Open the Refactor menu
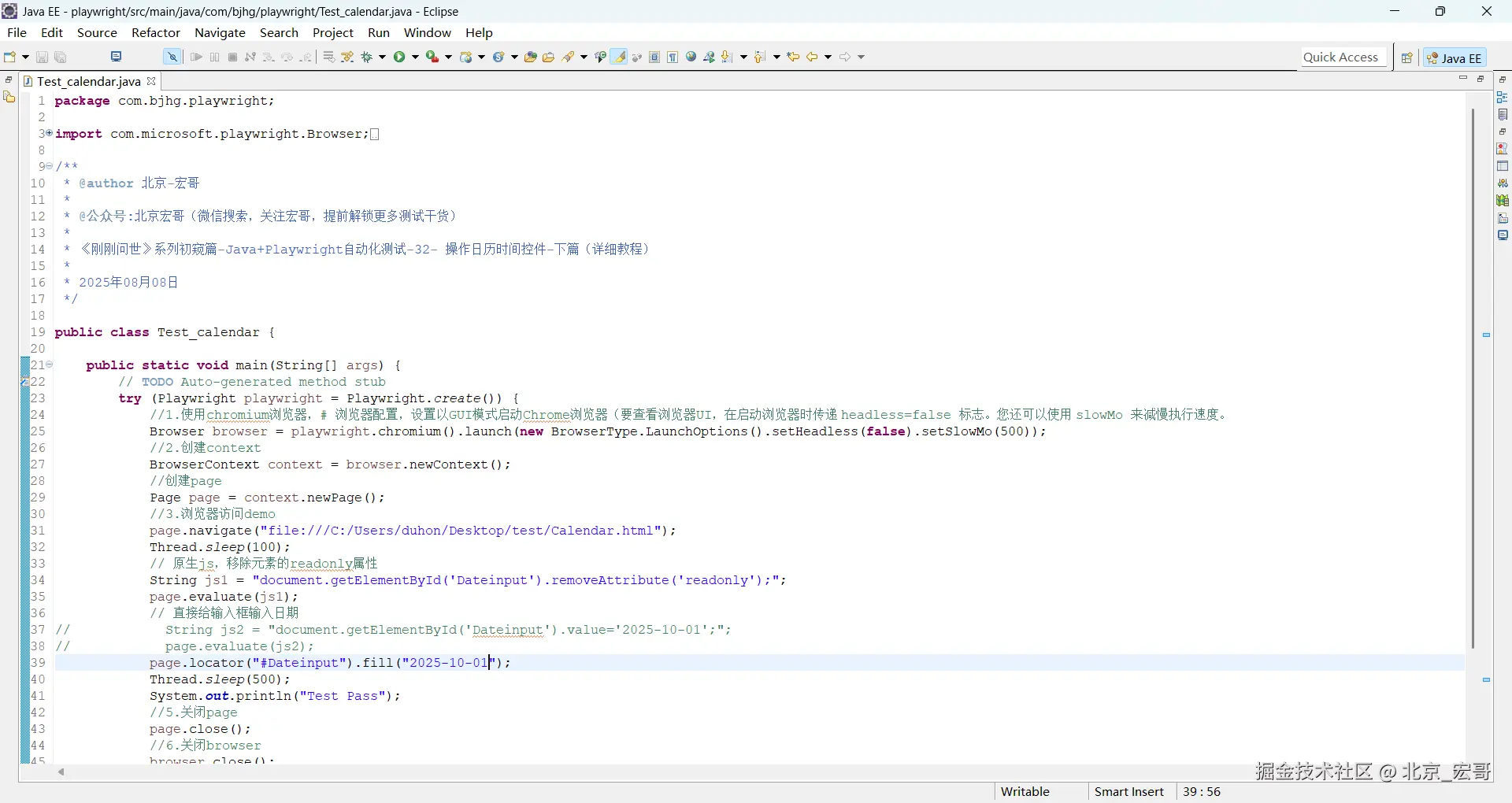 click(x=156, y=32)
